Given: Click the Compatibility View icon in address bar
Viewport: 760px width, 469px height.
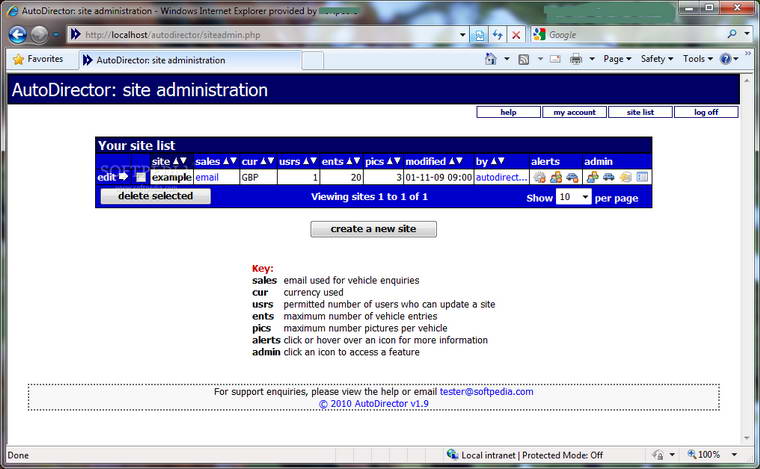Looking at the screenshot, I should point(479,35).
